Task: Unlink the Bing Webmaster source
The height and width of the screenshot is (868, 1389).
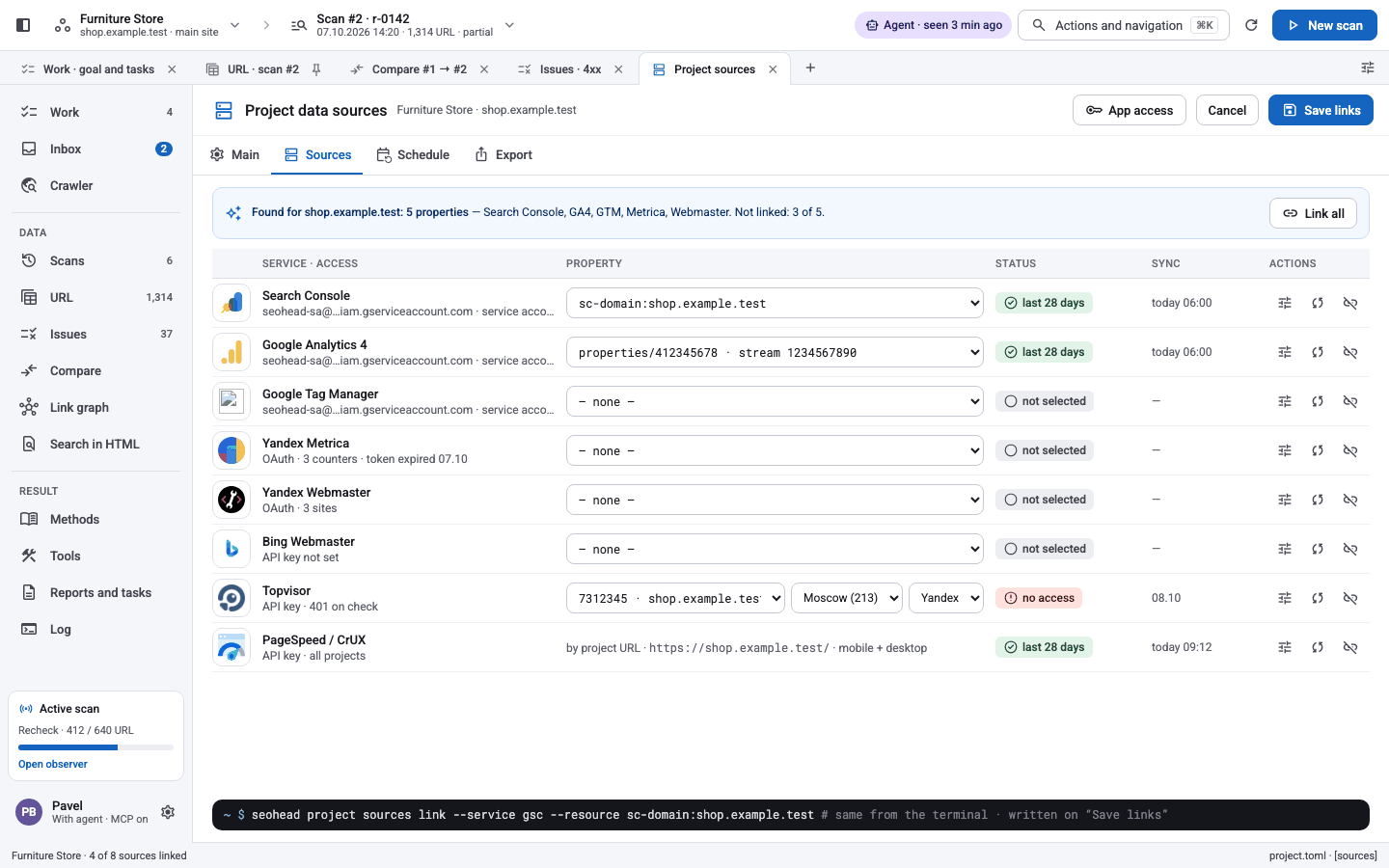Action: (1350, 549)
